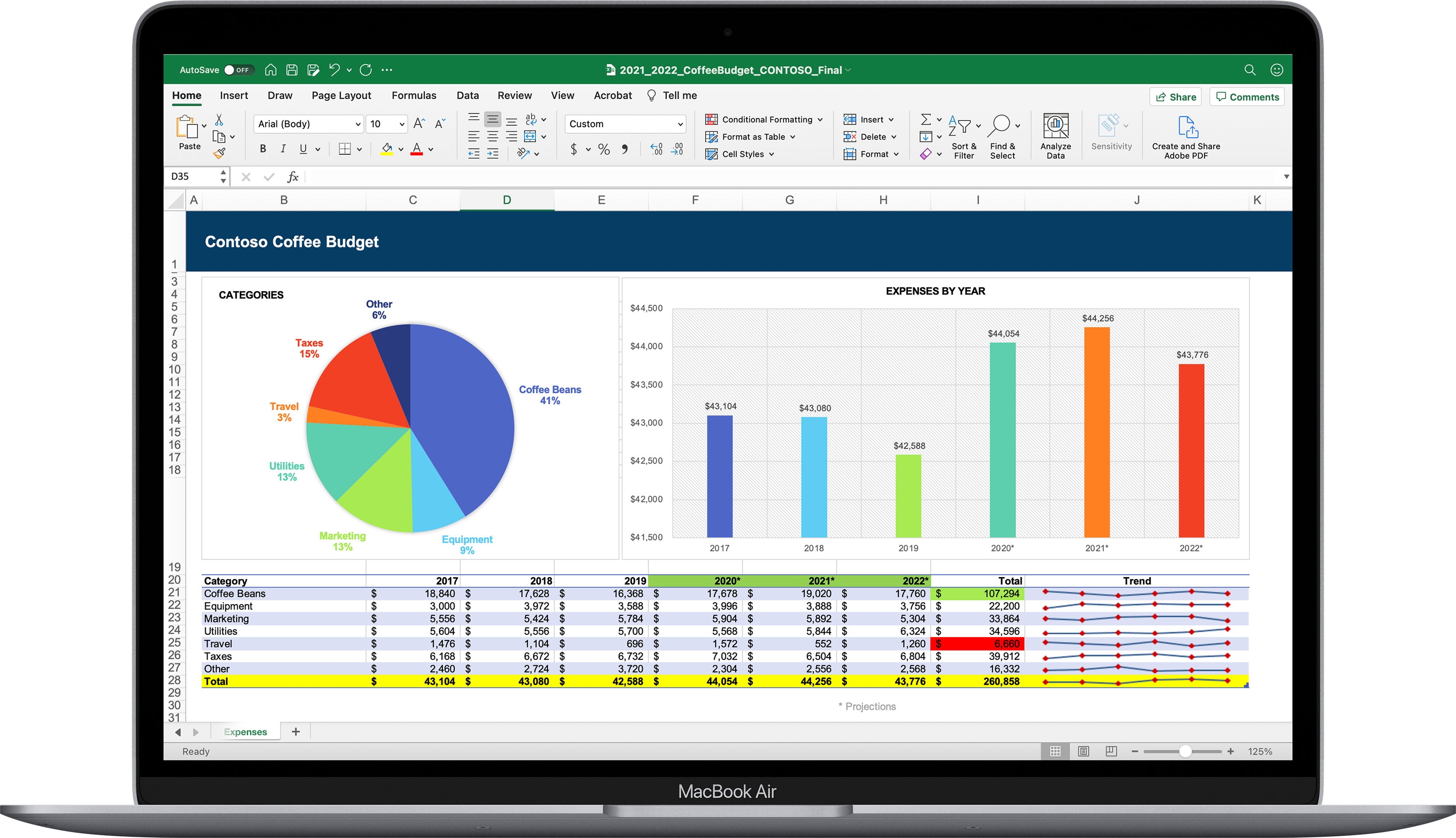Open the Custom number format dropdown

625,124
